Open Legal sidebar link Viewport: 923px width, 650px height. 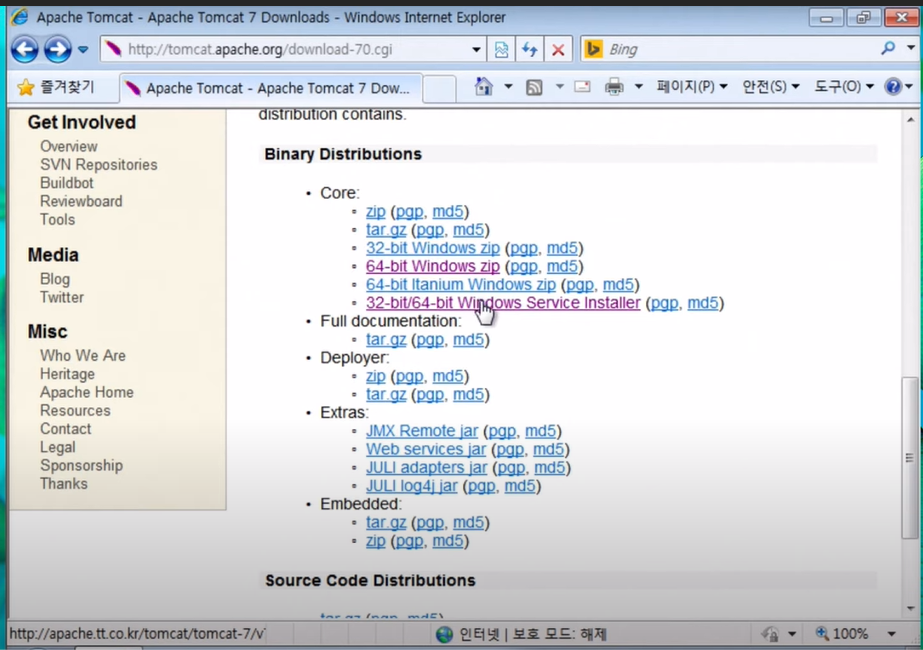58,447
